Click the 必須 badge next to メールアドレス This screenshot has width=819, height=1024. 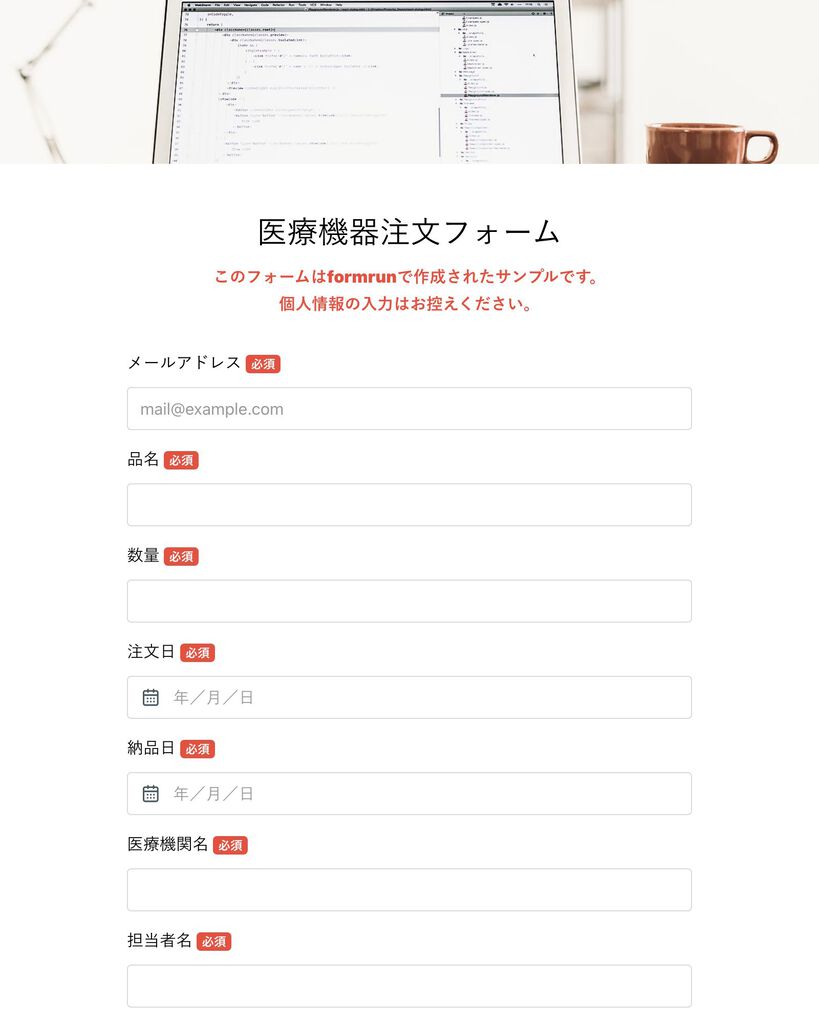coord(263,364)
